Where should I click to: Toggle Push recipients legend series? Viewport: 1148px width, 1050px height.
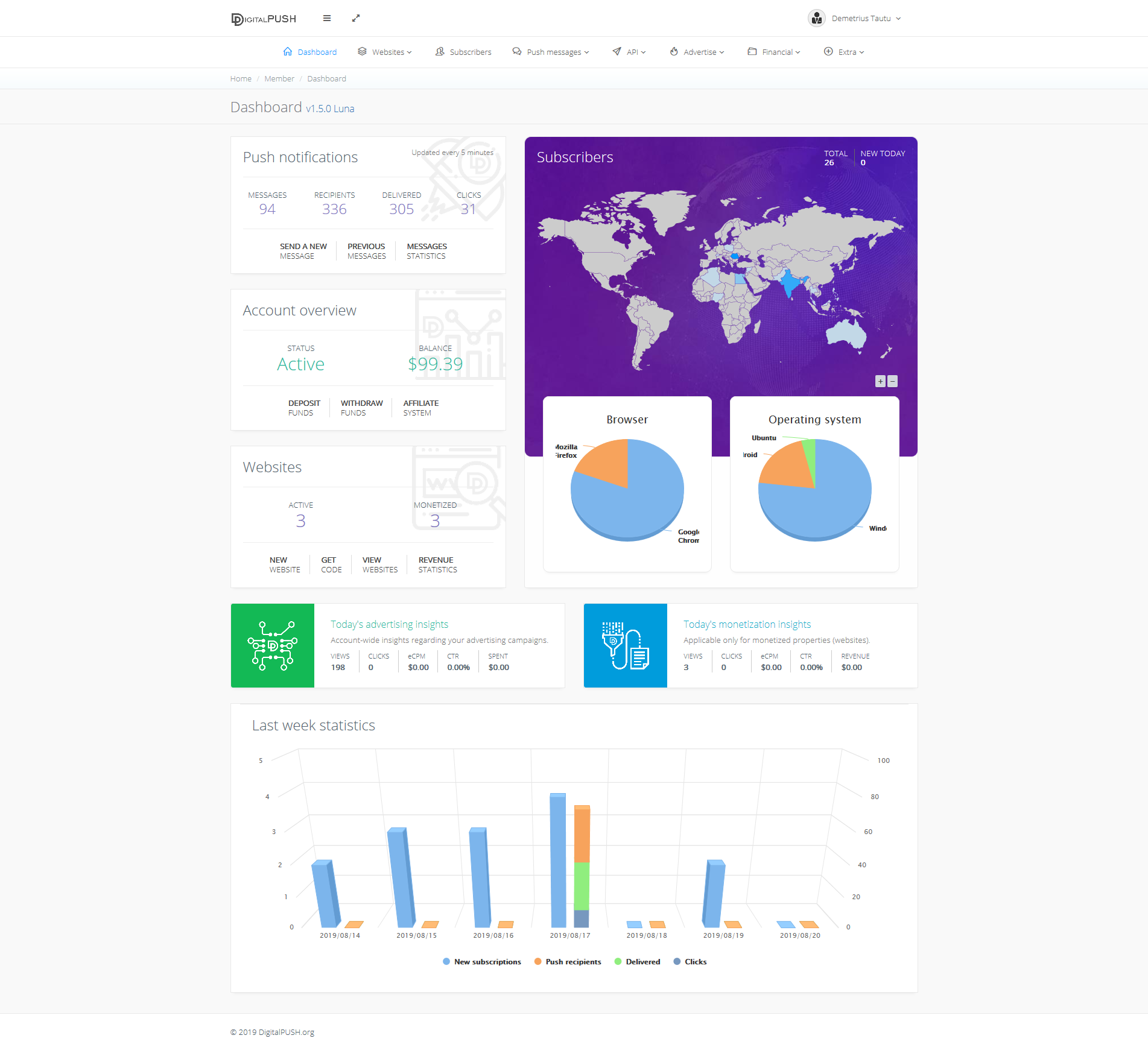(x=568, y=961)
